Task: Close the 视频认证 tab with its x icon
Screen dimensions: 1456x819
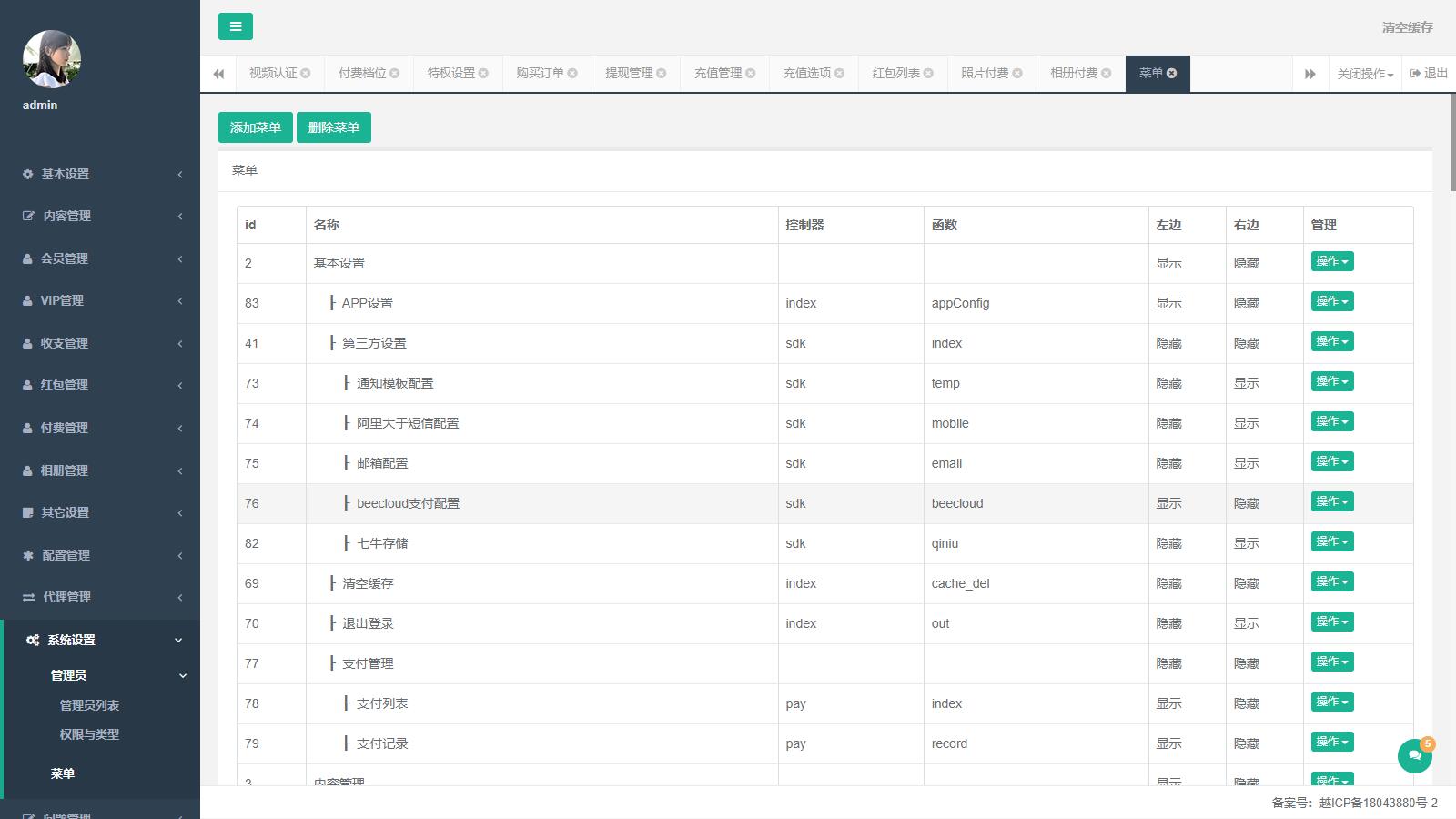Action: coord(306,74)
